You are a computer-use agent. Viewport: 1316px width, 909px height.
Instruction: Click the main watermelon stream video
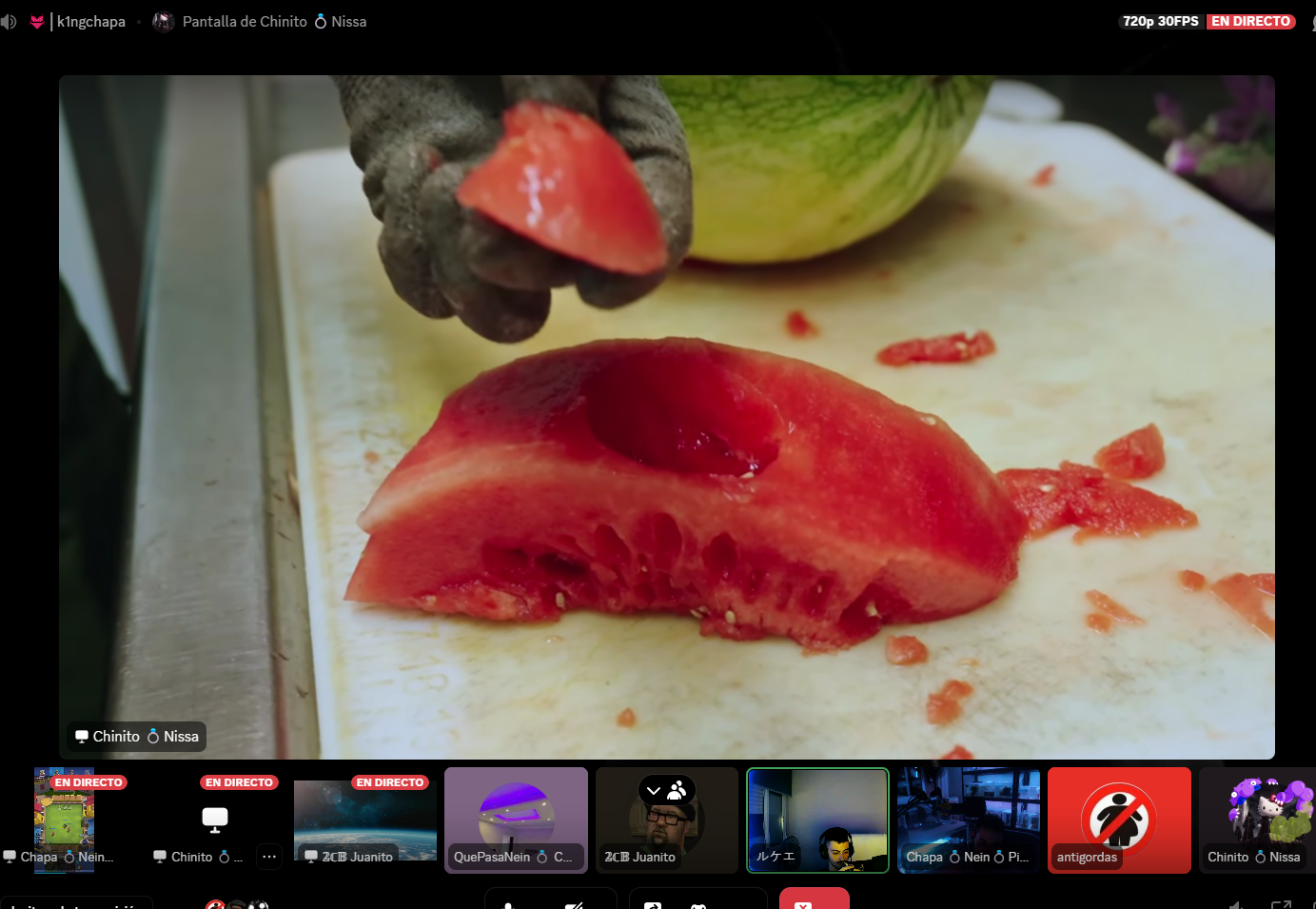pyautogui.click(x=666, y=417)
